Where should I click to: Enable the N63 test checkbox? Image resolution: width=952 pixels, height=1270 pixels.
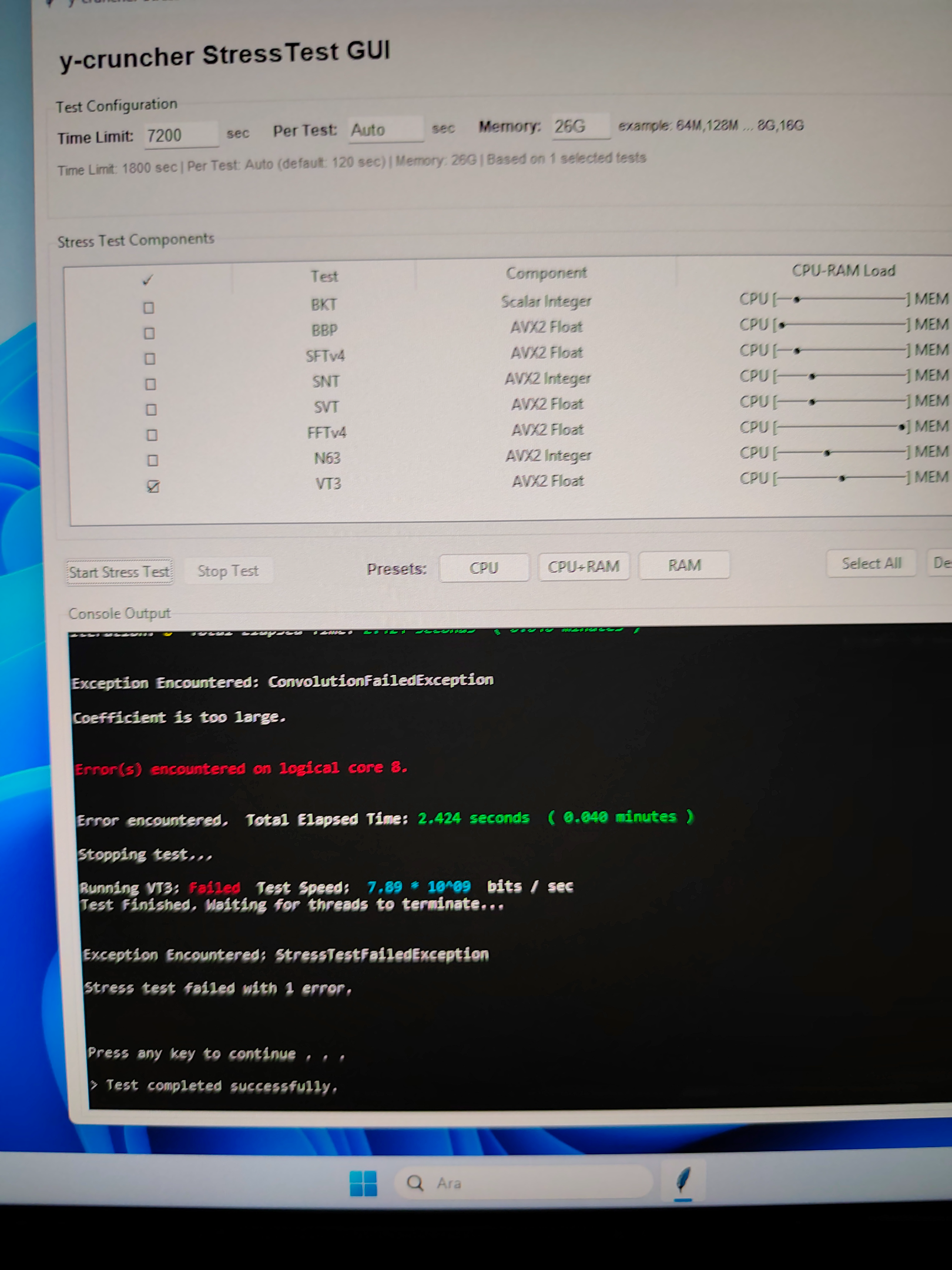[152, 460]
